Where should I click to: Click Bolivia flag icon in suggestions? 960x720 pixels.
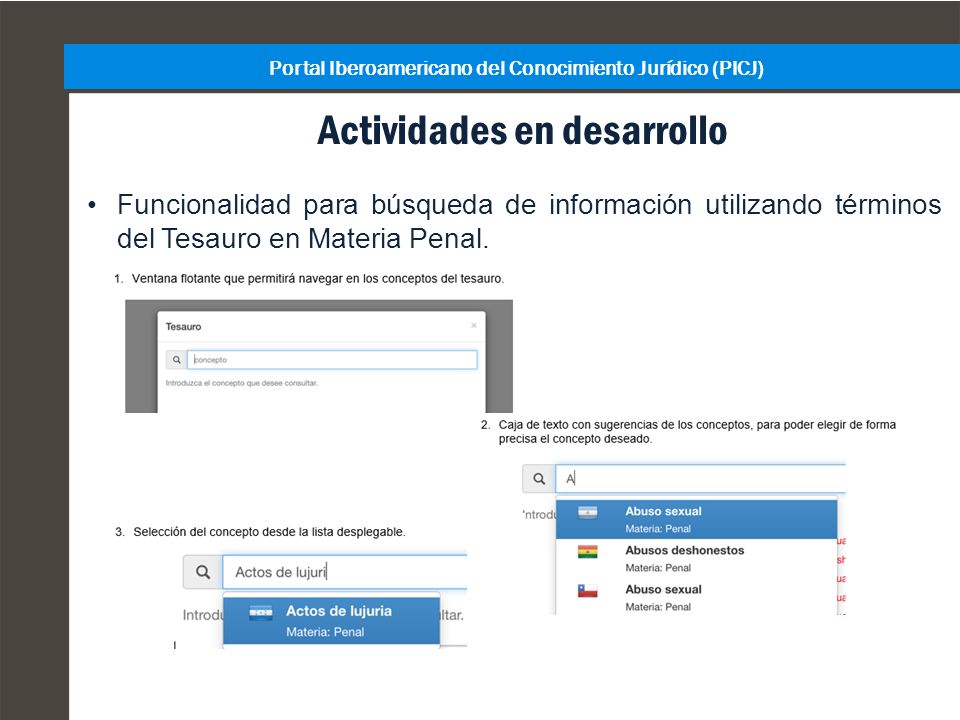[588, 552]
